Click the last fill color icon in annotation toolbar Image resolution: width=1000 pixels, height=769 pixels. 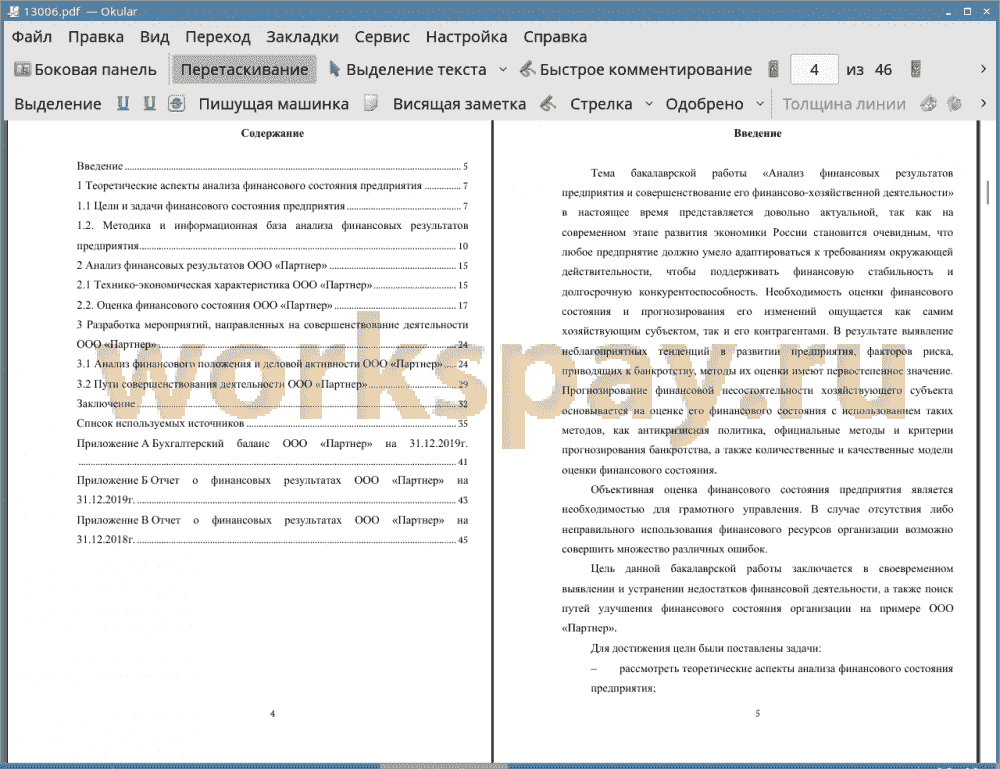coord(954,103)
